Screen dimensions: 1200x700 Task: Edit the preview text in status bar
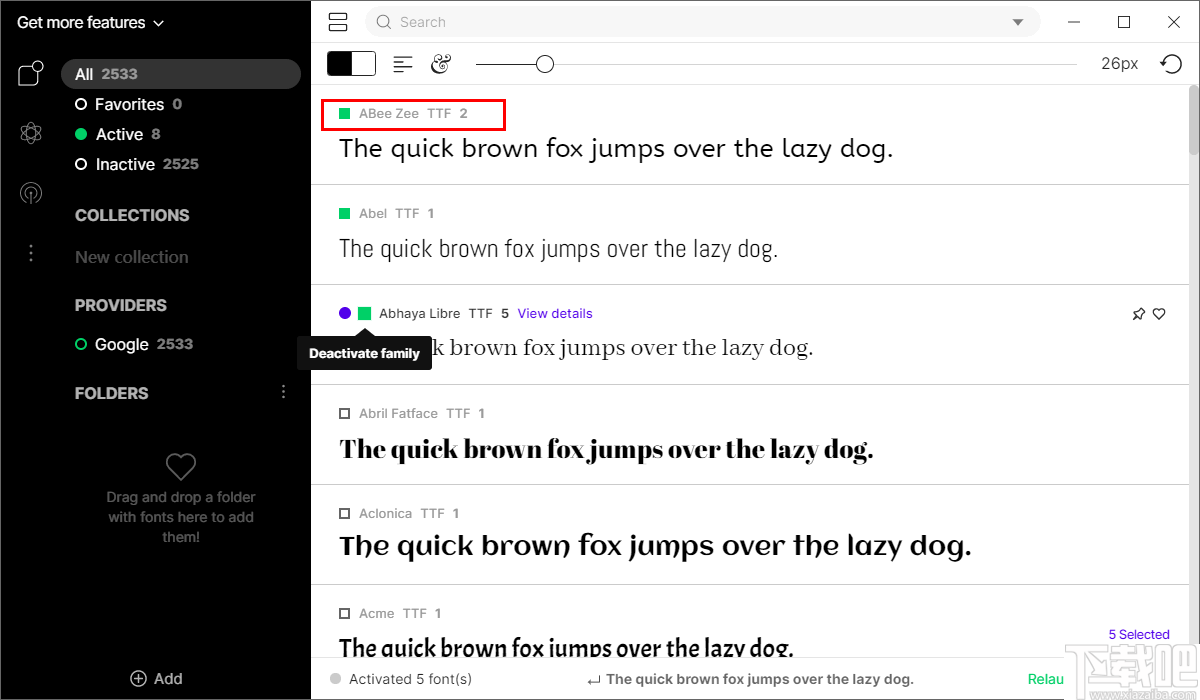coord(750,679)
